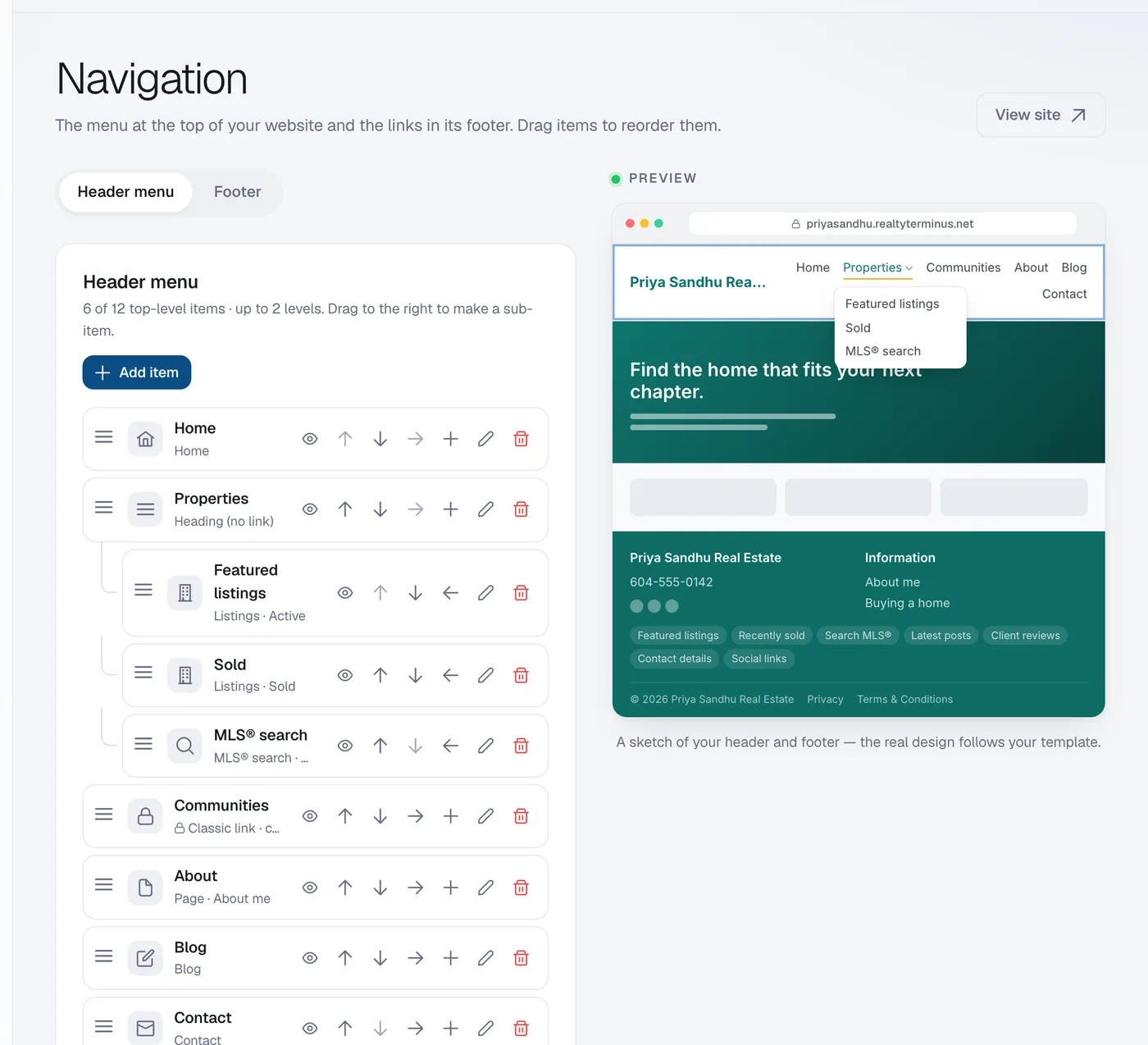Outdent the Sold sub-item
The image size is (1148, 1045).
click(x=450, y=675)
